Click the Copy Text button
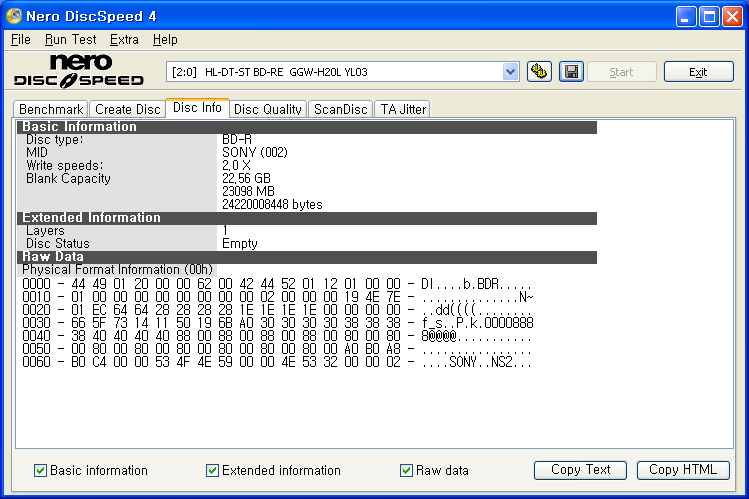Screen dimensions: 749x499 tap(580, 470)
